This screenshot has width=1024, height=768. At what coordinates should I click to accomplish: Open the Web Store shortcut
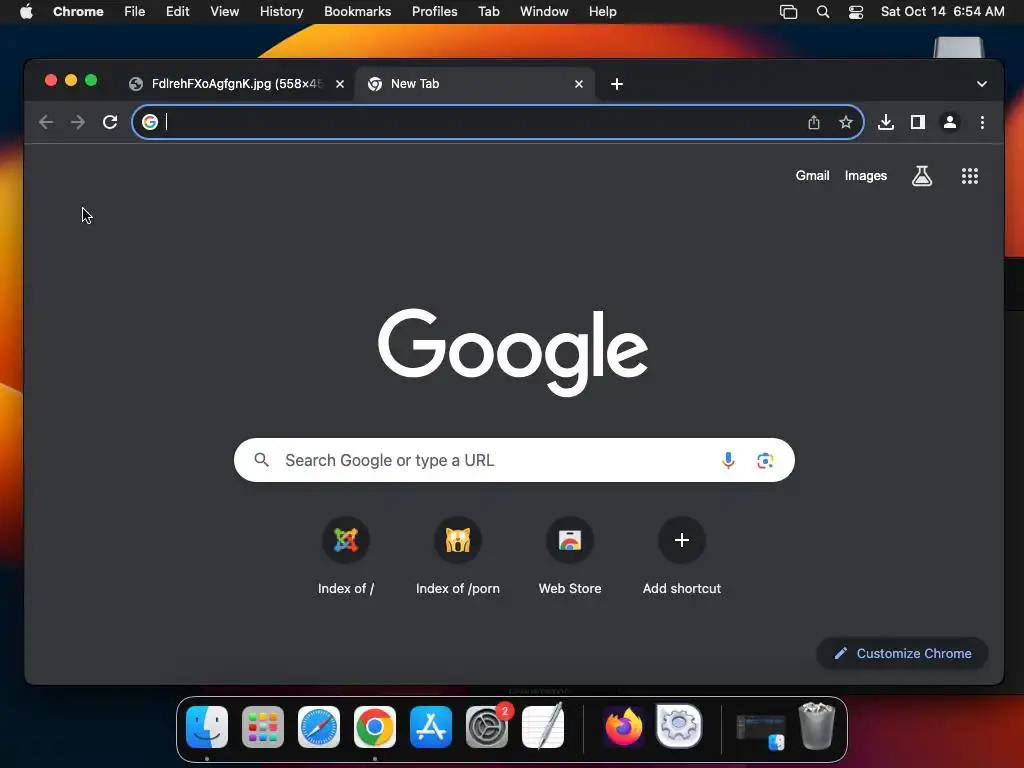(x=570, y=555)
